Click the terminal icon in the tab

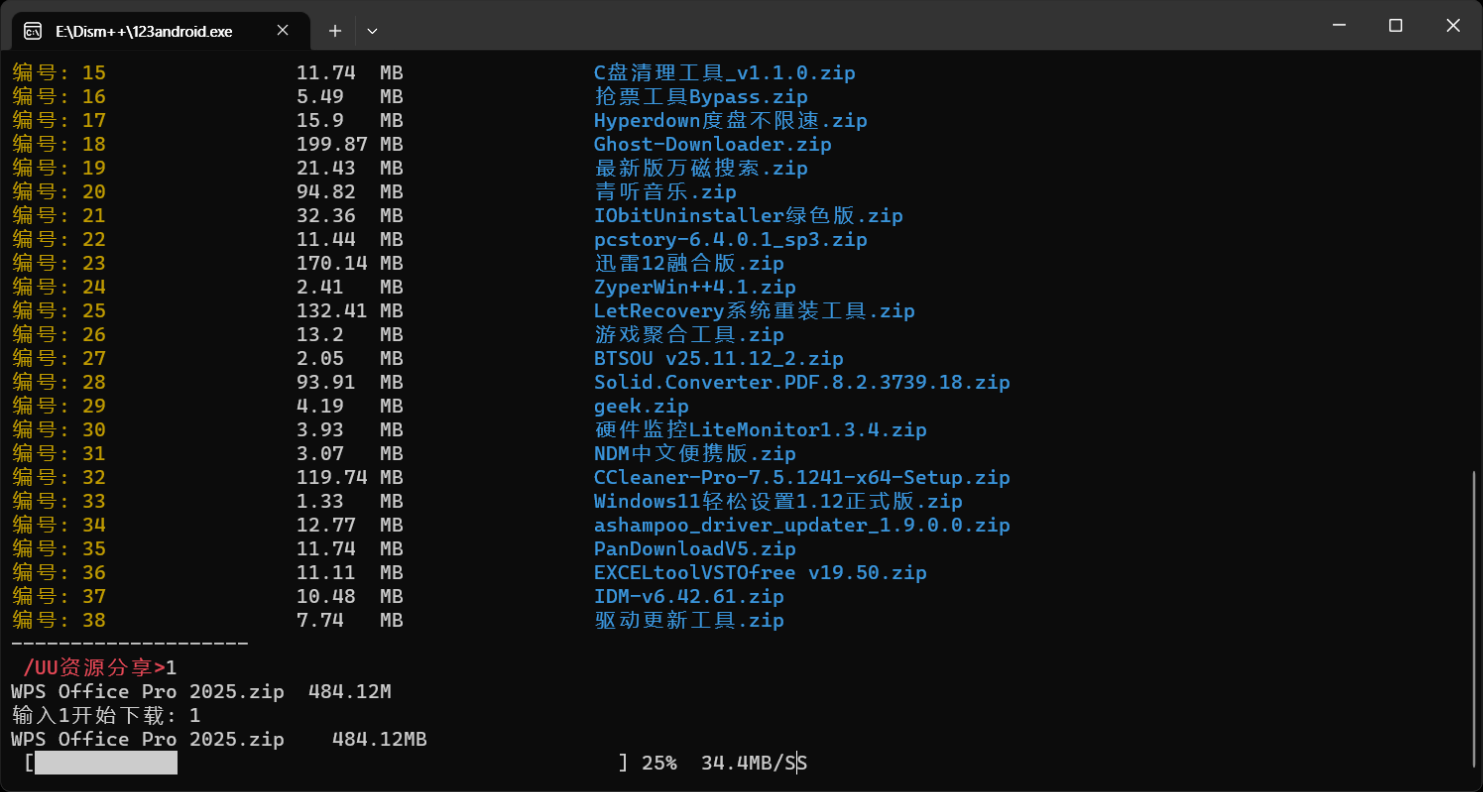33,31
